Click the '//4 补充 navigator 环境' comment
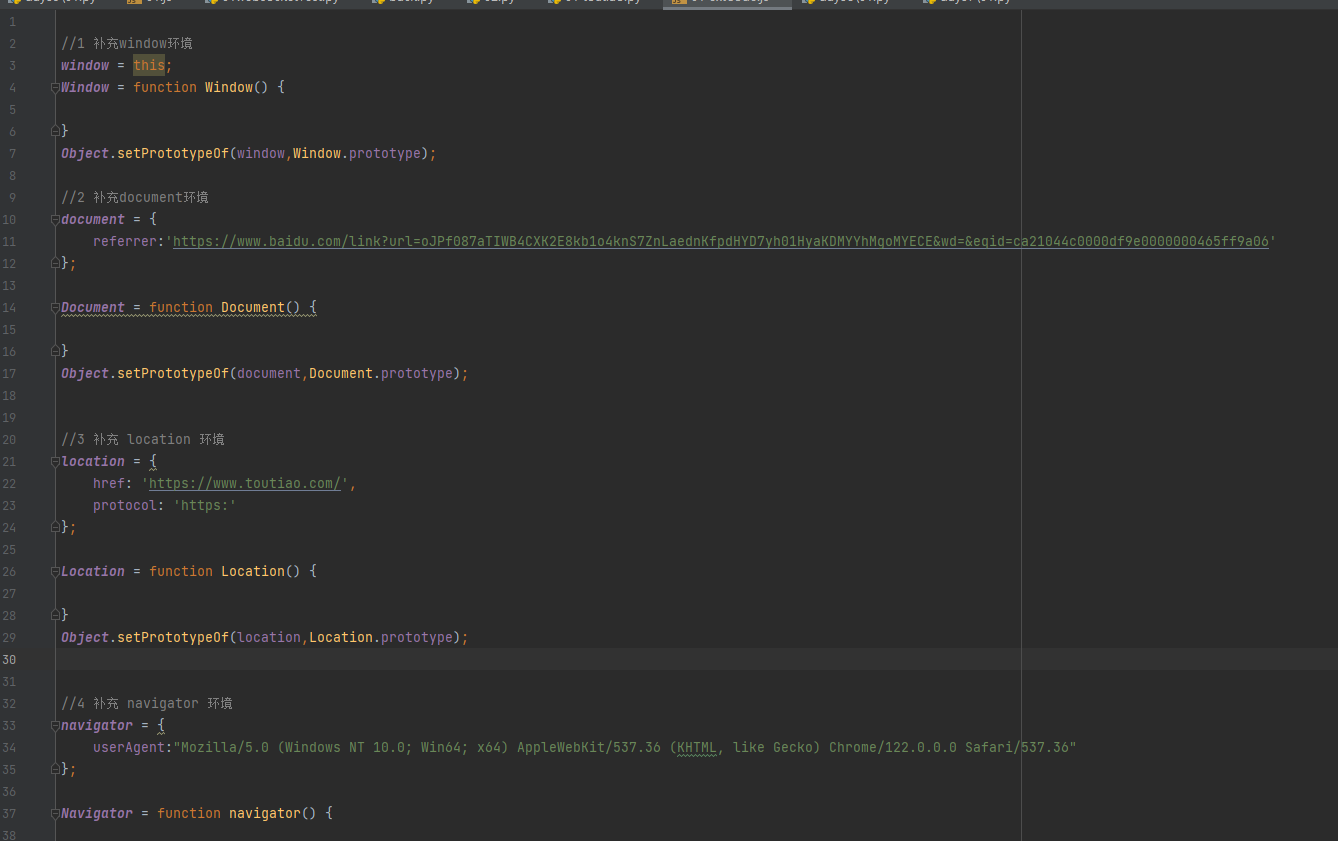This screenshot has width=1338, height=841. 147,703
